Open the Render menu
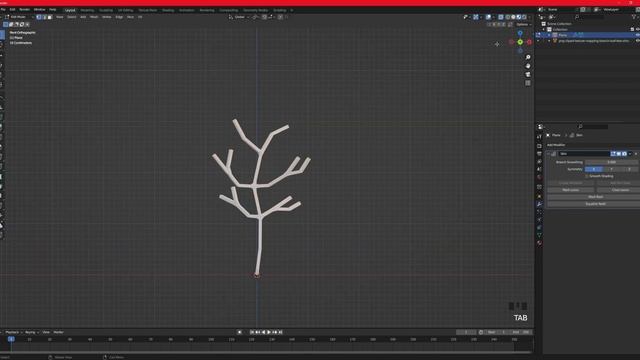The image size is (640, 360). coord(24,9)
